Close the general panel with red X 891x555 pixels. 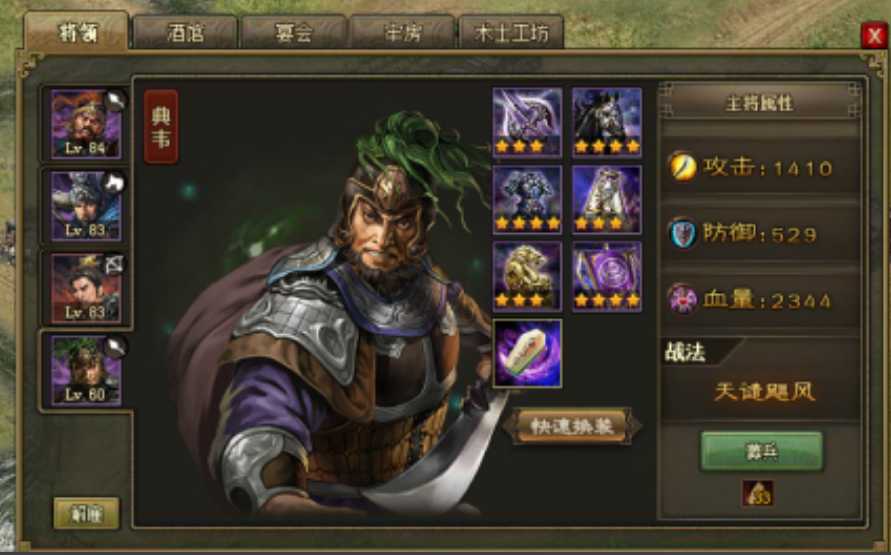[874, 36]
